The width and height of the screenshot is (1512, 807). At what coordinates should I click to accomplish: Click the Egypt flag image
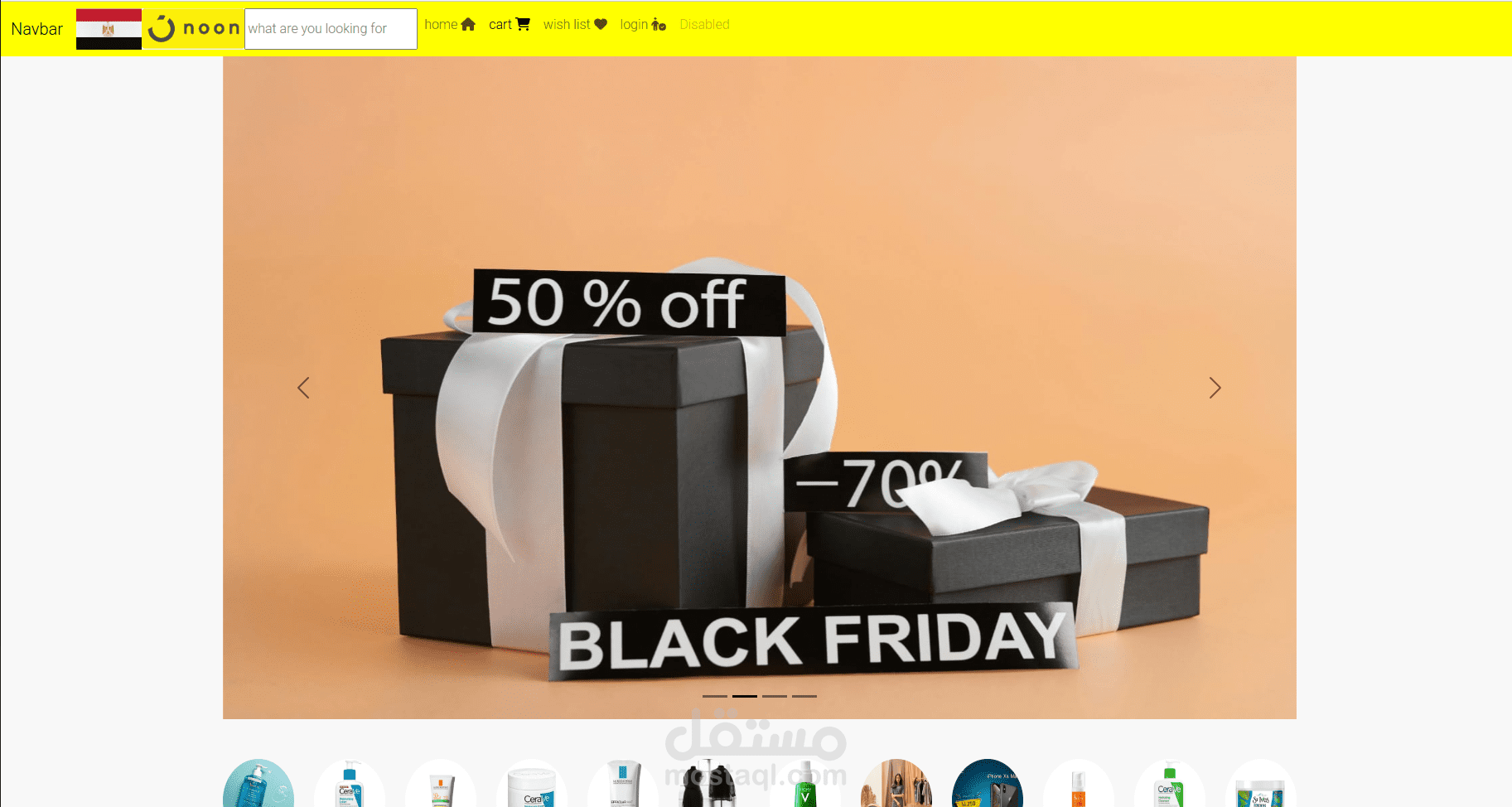(x=109, y=29)
